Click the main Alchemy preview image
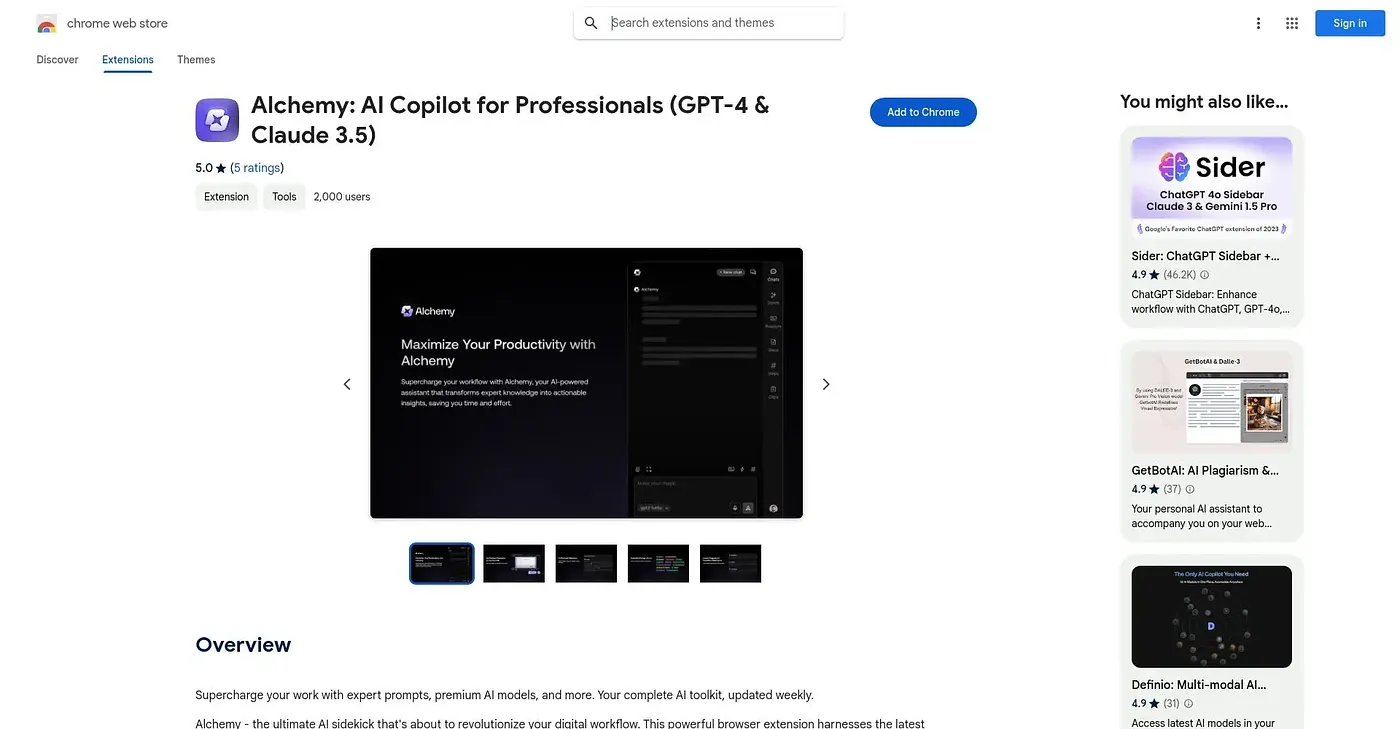The image size is (1400, 729). 586,383
